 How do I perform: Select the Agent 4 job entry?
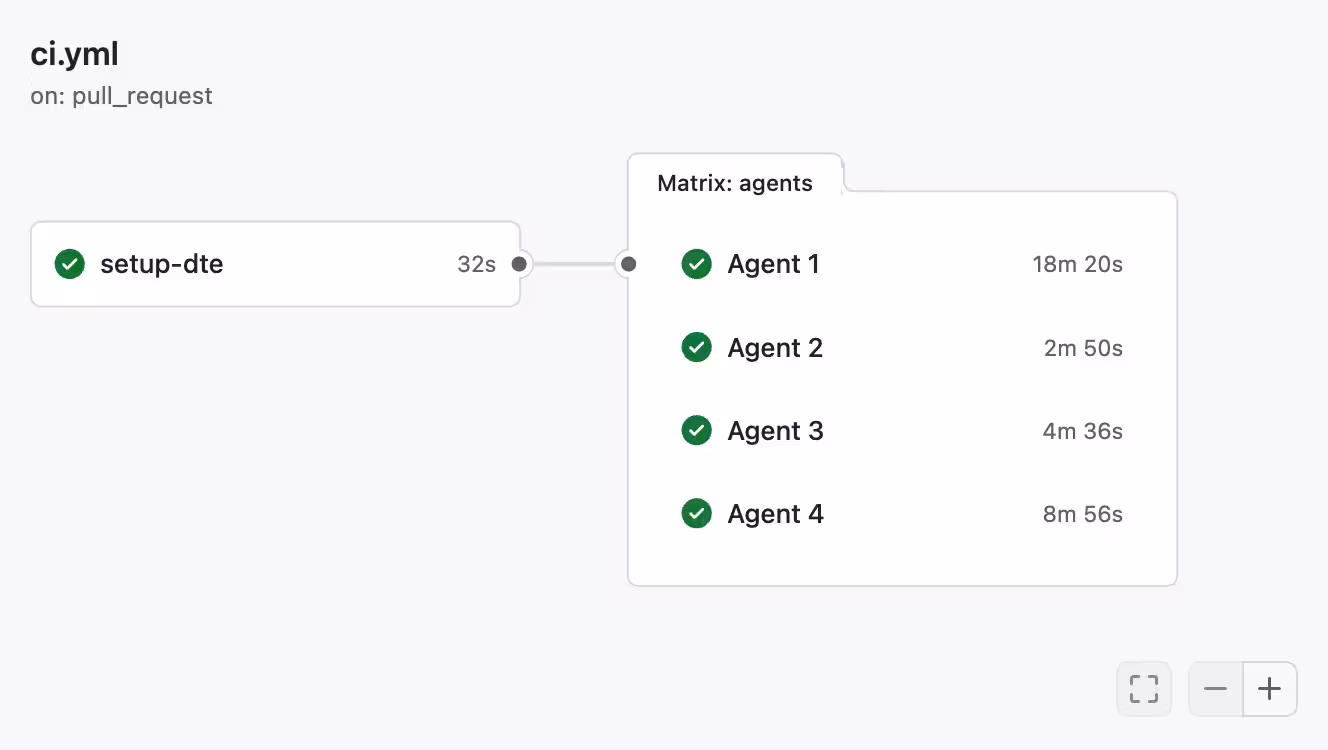point(775,513)
